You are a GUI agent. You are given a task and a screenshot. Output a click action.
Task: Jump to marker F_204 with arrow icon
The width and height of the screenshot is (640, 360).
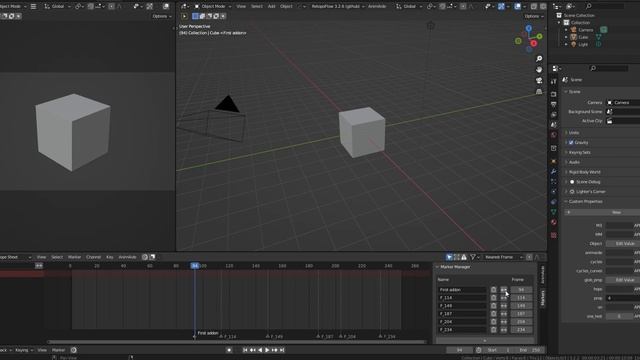(504, 322)
